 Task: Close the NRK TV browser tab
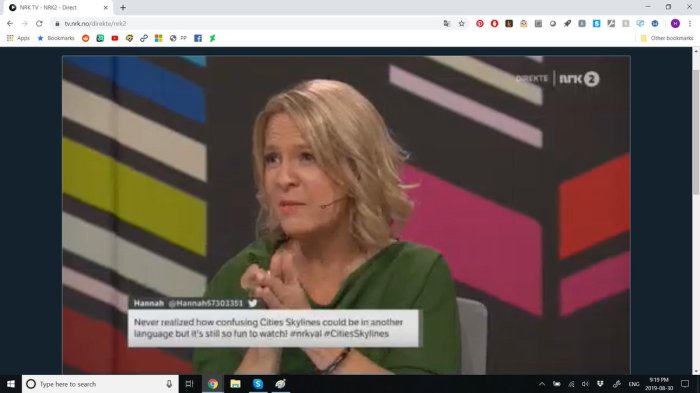point(106,8)
